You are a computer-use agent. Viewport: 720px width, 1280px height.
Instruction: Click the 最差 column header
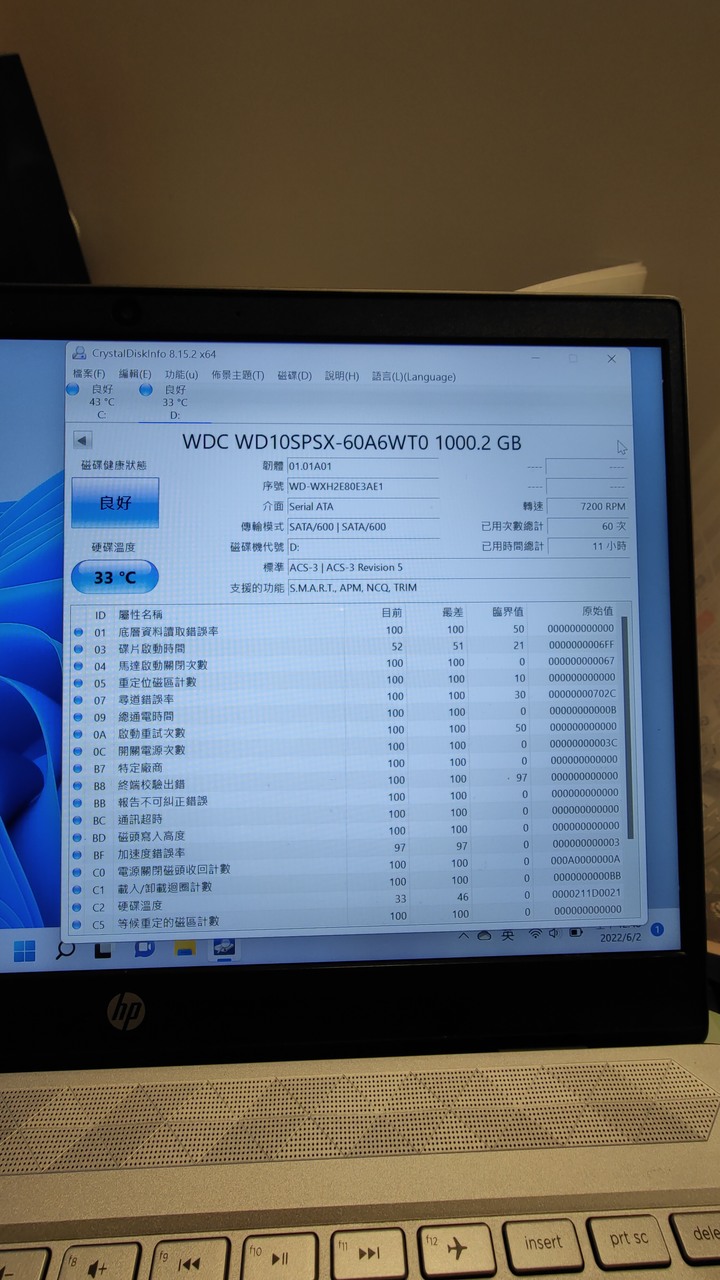coord(453,611)
